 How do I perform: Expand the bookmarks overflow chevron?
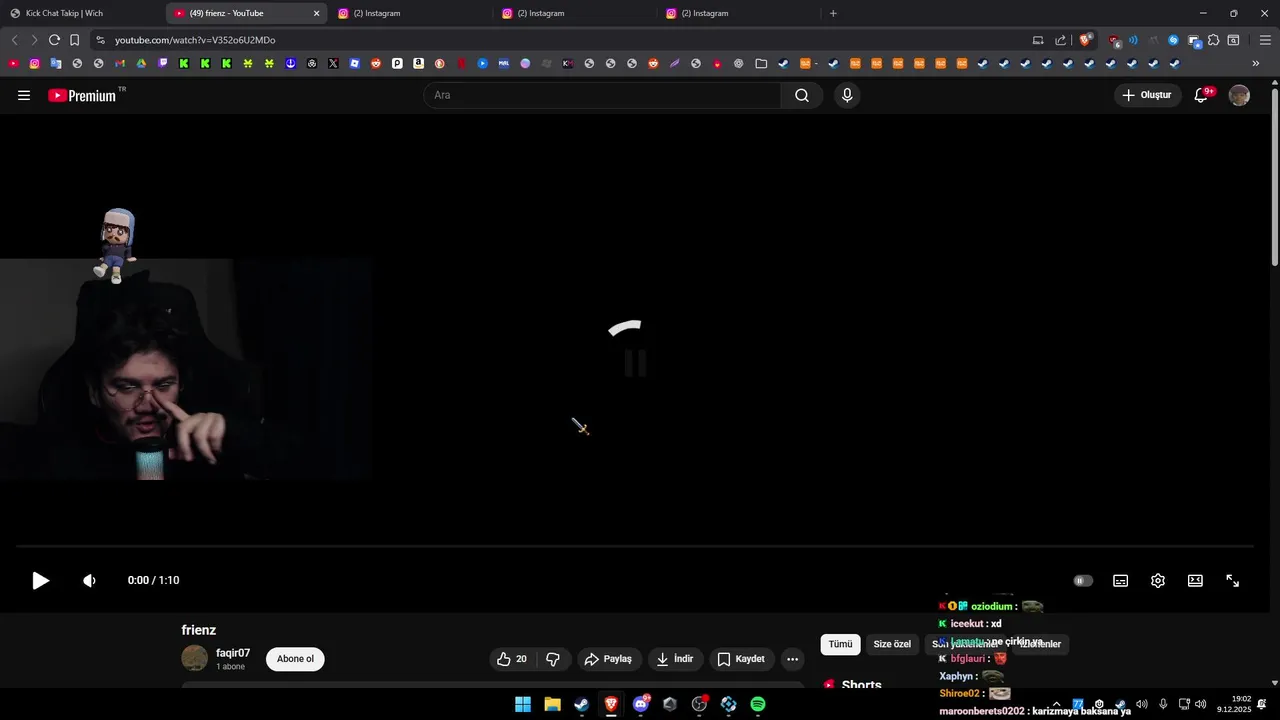pyautogui.click(x=1256, y=63)
